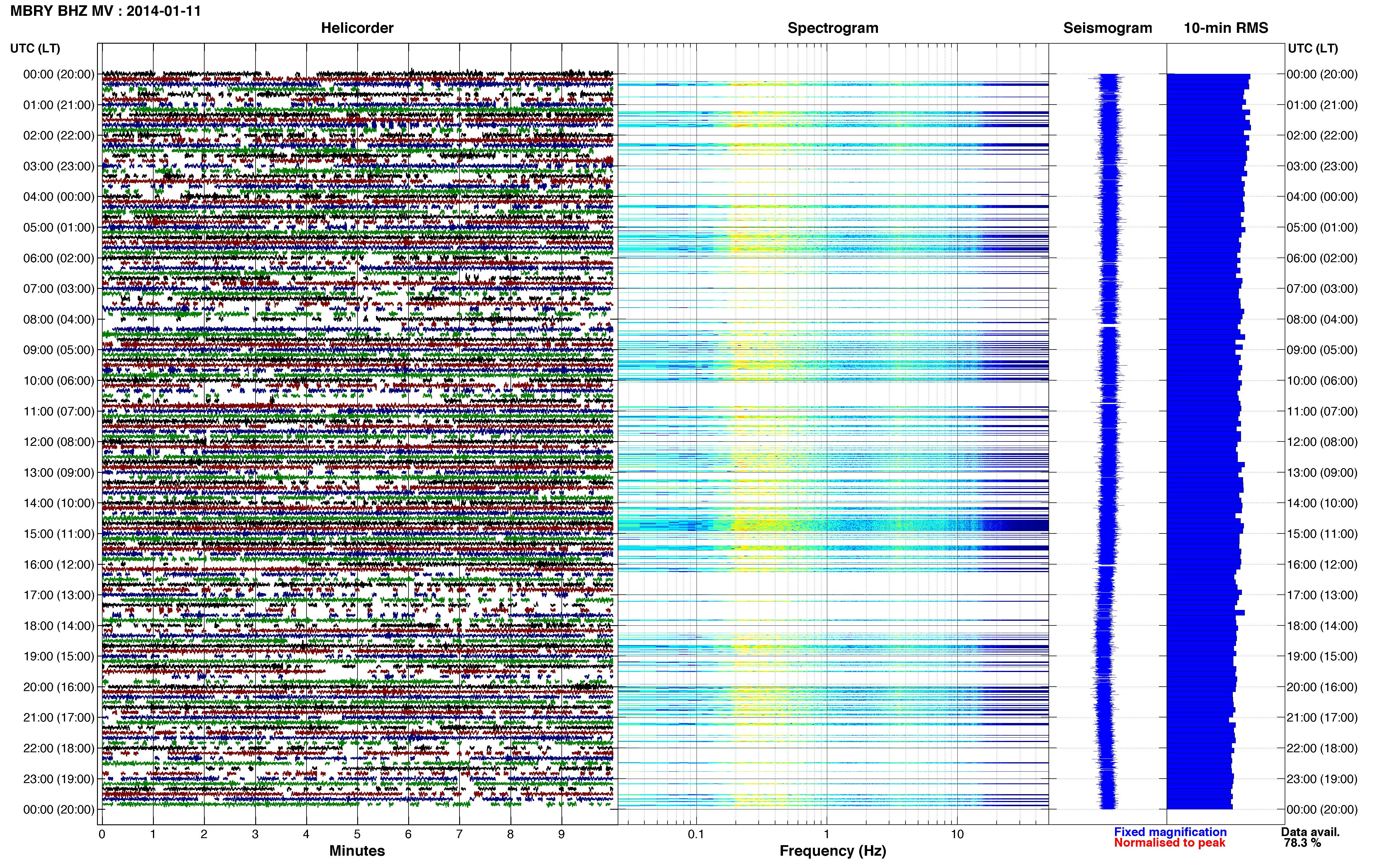The height and width of the screenshot is (868, 1389).
Task: Click left time label '06:00 (02:00)'
Action: click(x=59, y=258)
